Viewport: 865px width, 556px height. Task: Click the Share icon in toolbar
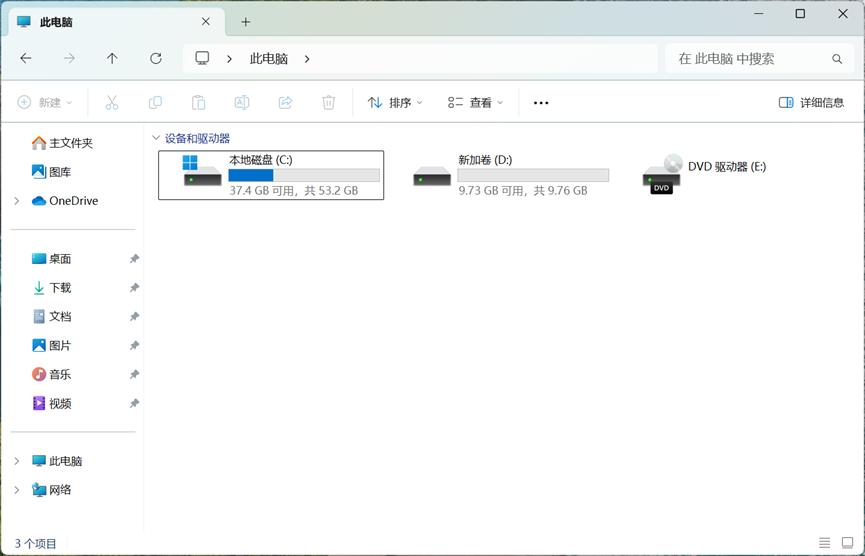coord(285,102)
